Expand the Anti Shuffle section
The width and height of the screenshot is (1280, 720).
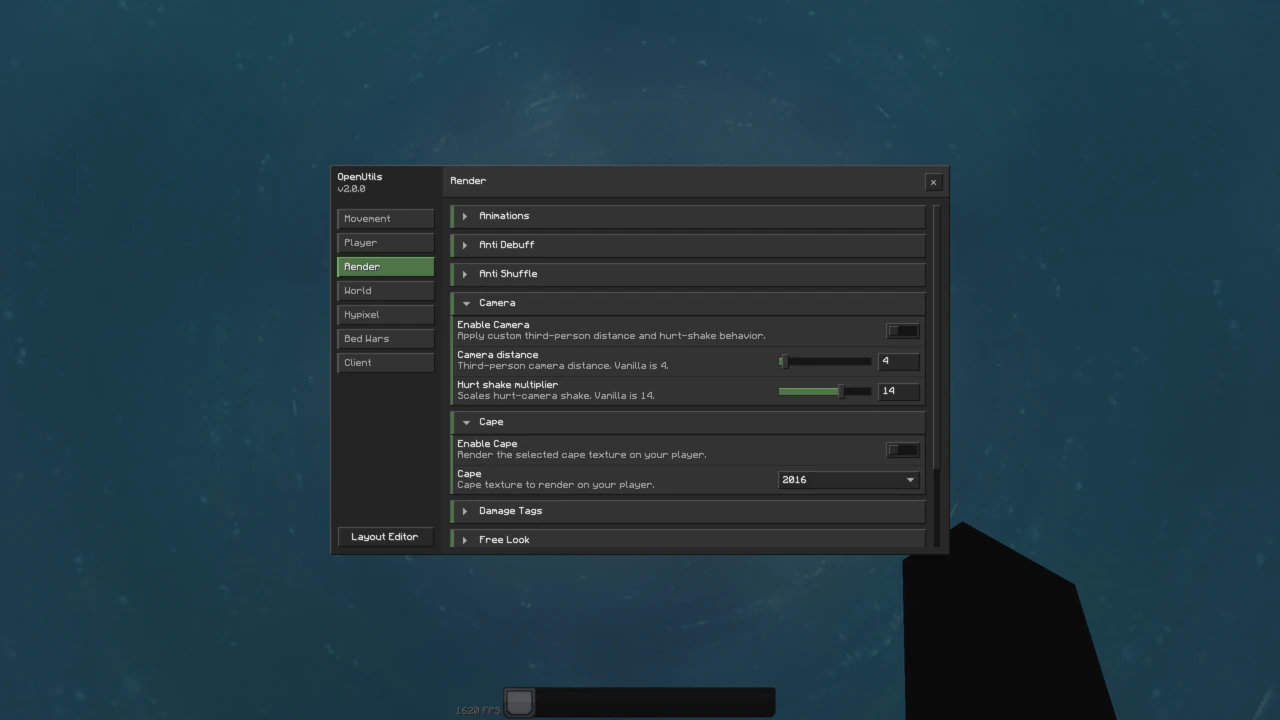688,274
